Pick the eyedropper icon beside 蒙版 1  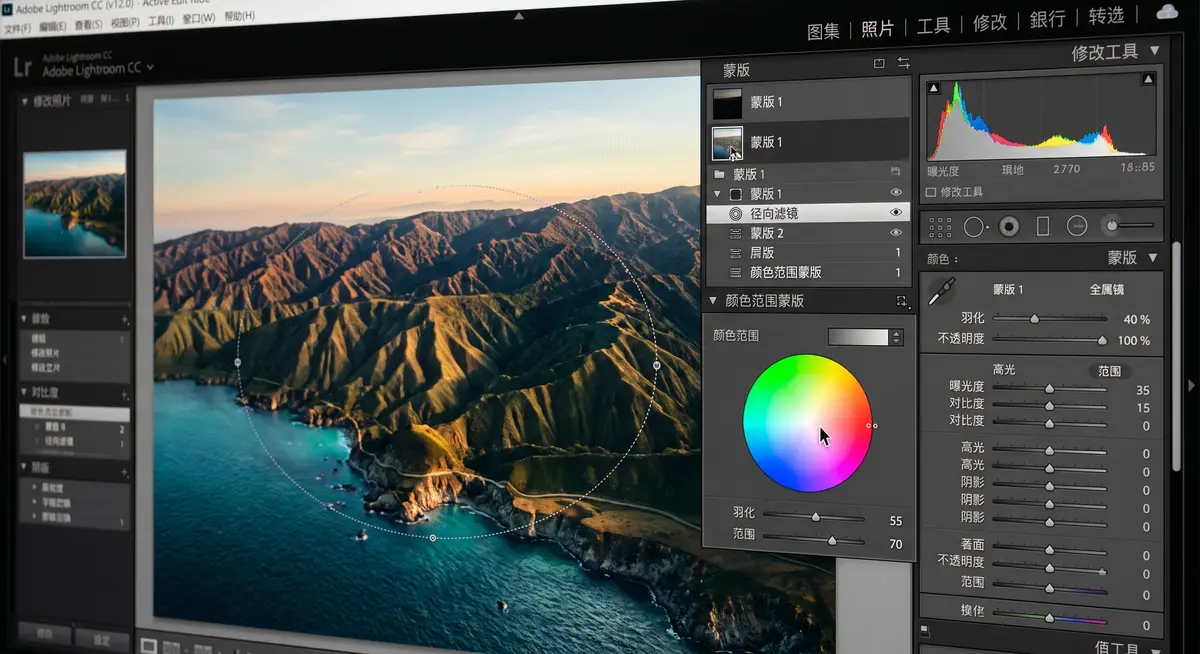(x=941, y=291)
